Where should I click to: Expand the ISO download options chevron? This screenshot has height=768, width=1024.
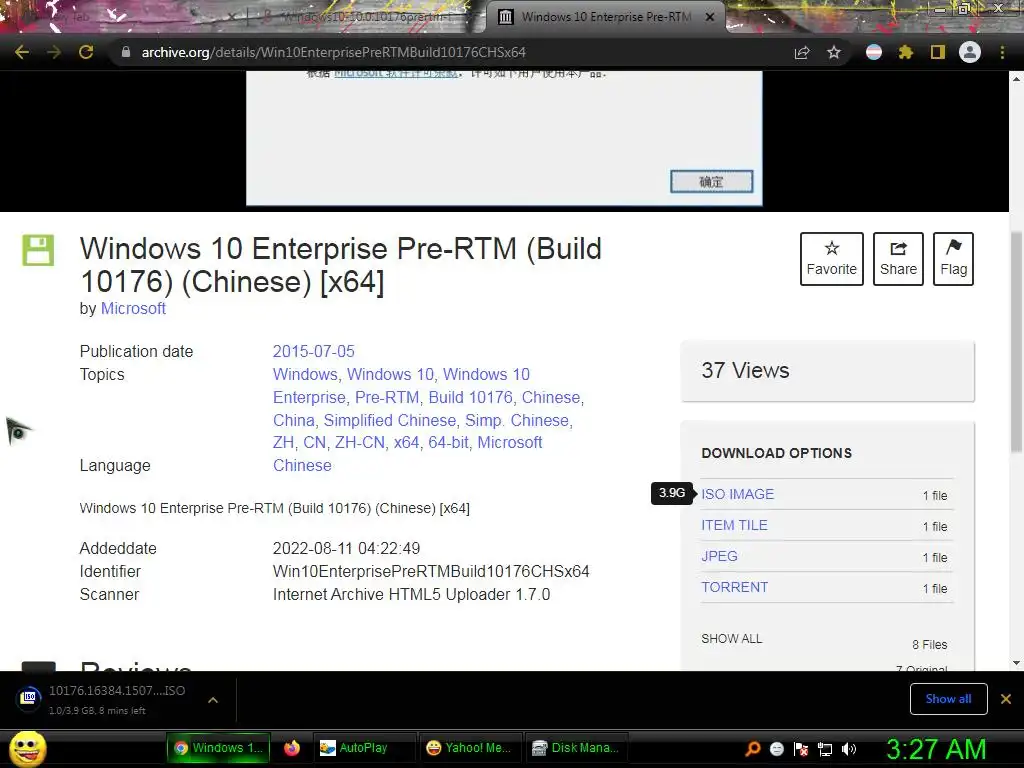[213, 700]
